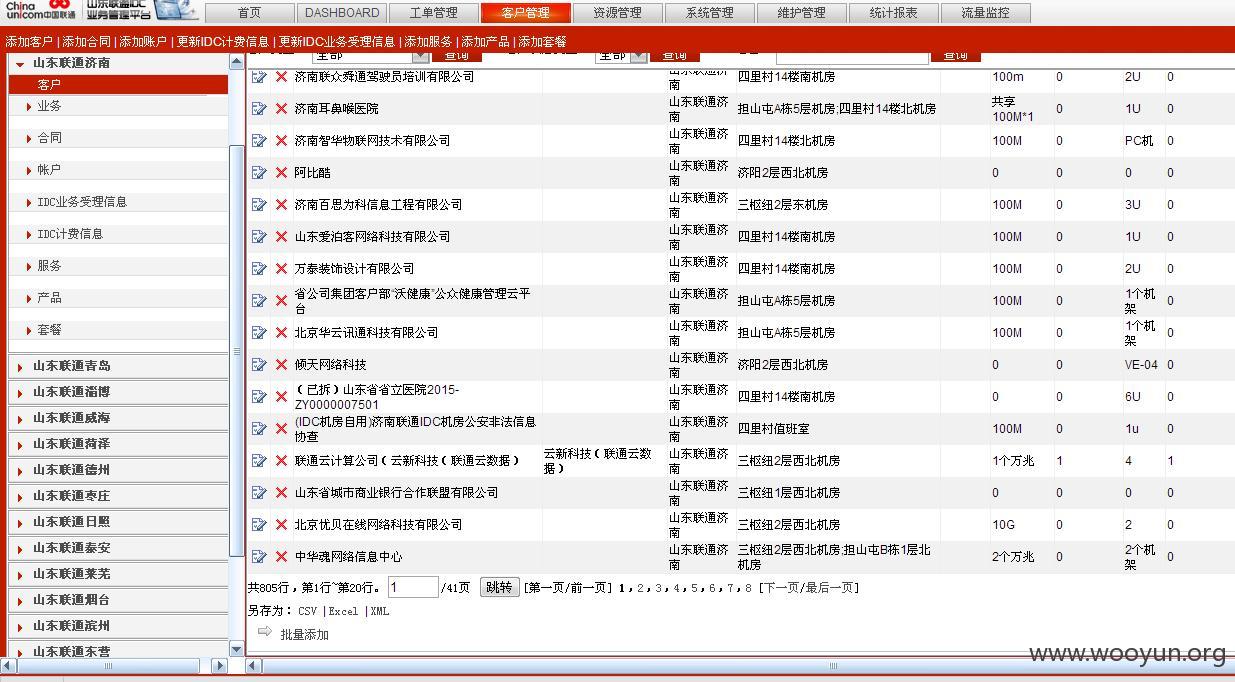Screen dimensions: 1235x682
Task: Click the 跳转 page jump button
Action: (499, 587)
